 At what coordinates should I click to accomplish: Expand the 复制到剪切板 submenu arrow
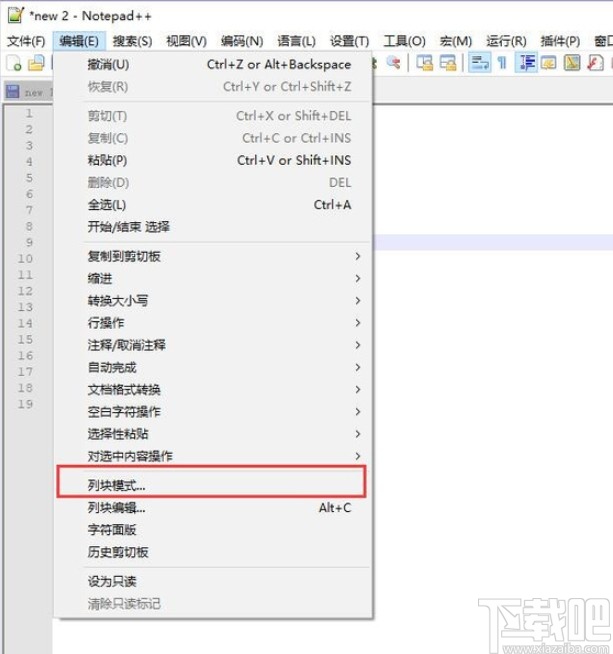(358, 256)
